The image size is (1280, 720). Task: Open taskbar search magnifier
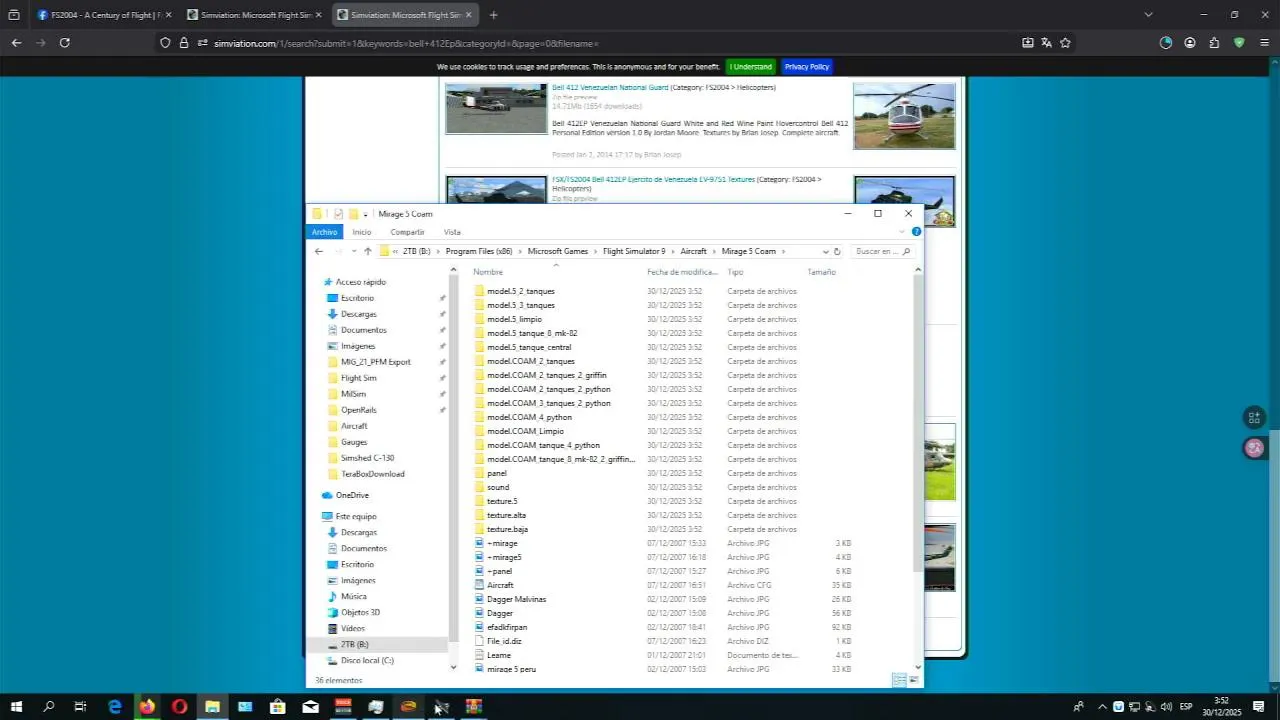coord(49,707)
